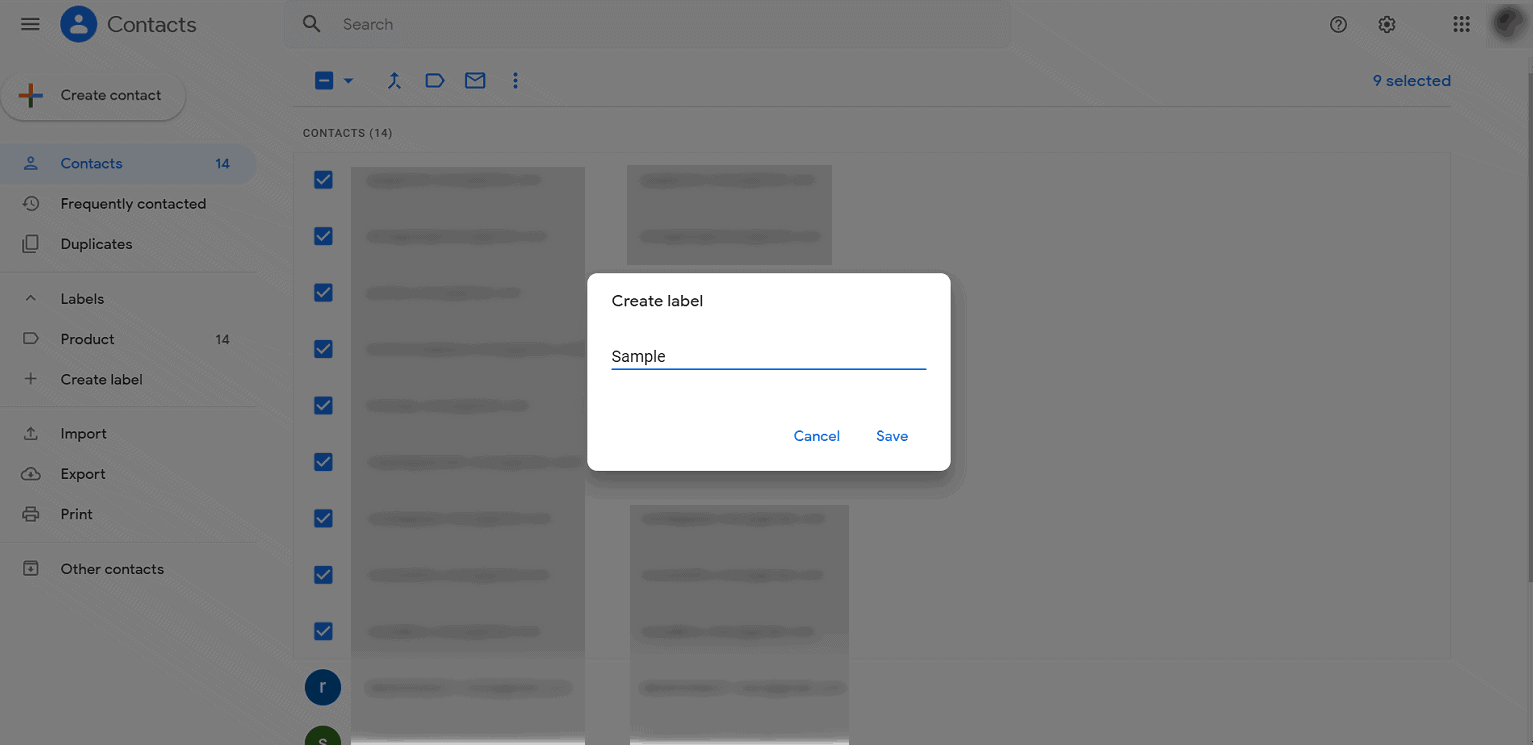Click the Export icon in the sidebar
Screen dimensions: 1533x745
pos(31,473)
